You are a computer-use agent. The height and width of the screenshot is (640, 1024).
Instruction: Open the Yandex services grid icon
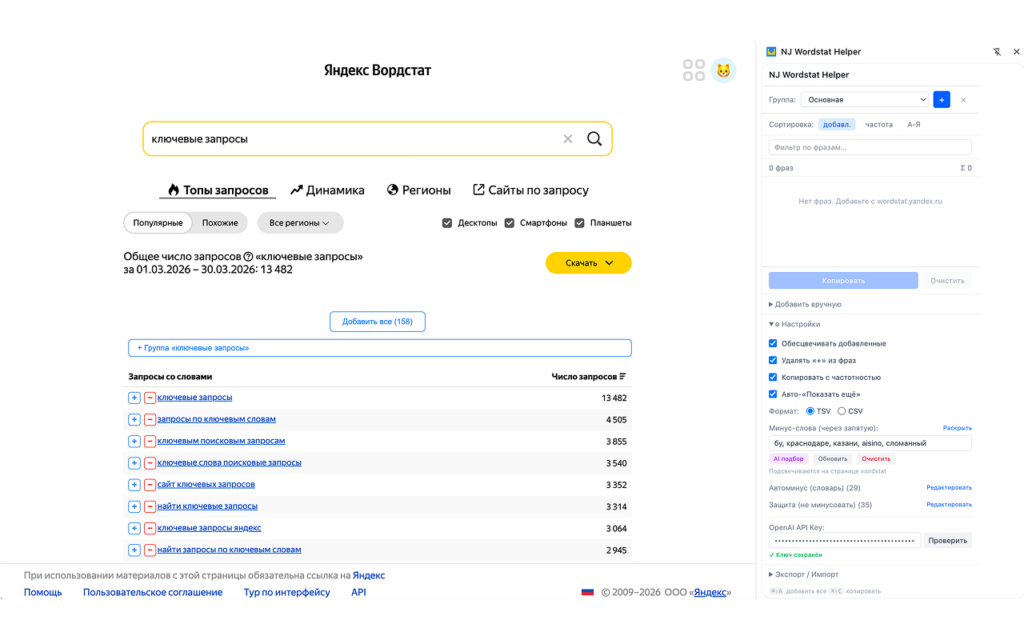click(x=694, y=70)
